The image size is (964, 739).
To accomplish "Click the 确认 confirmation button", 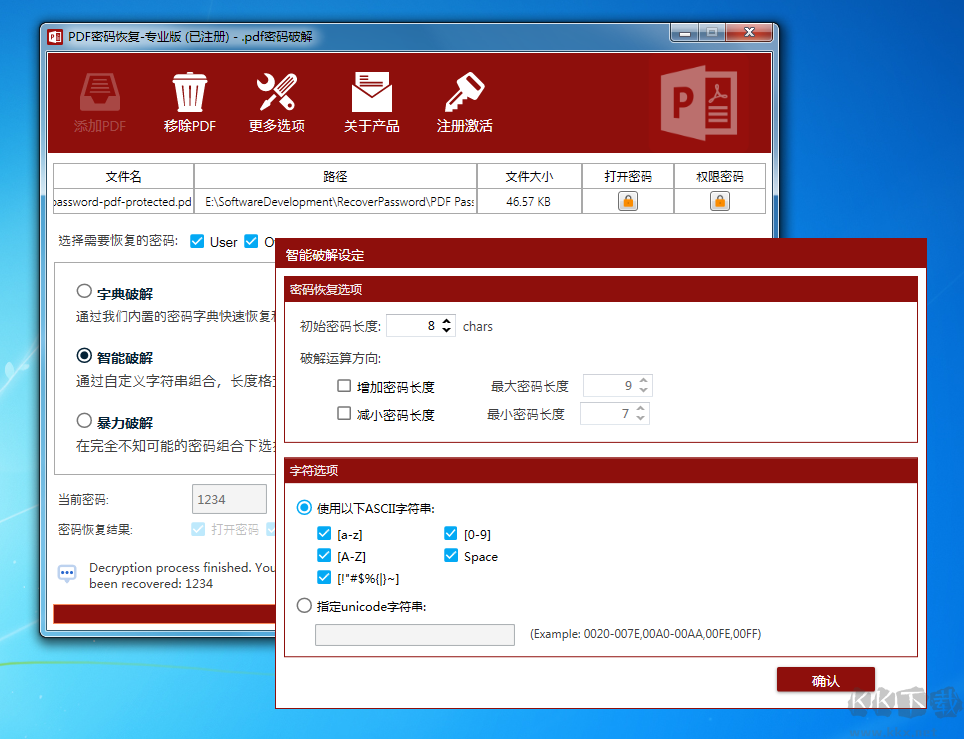I will click(x=825, y=678).
